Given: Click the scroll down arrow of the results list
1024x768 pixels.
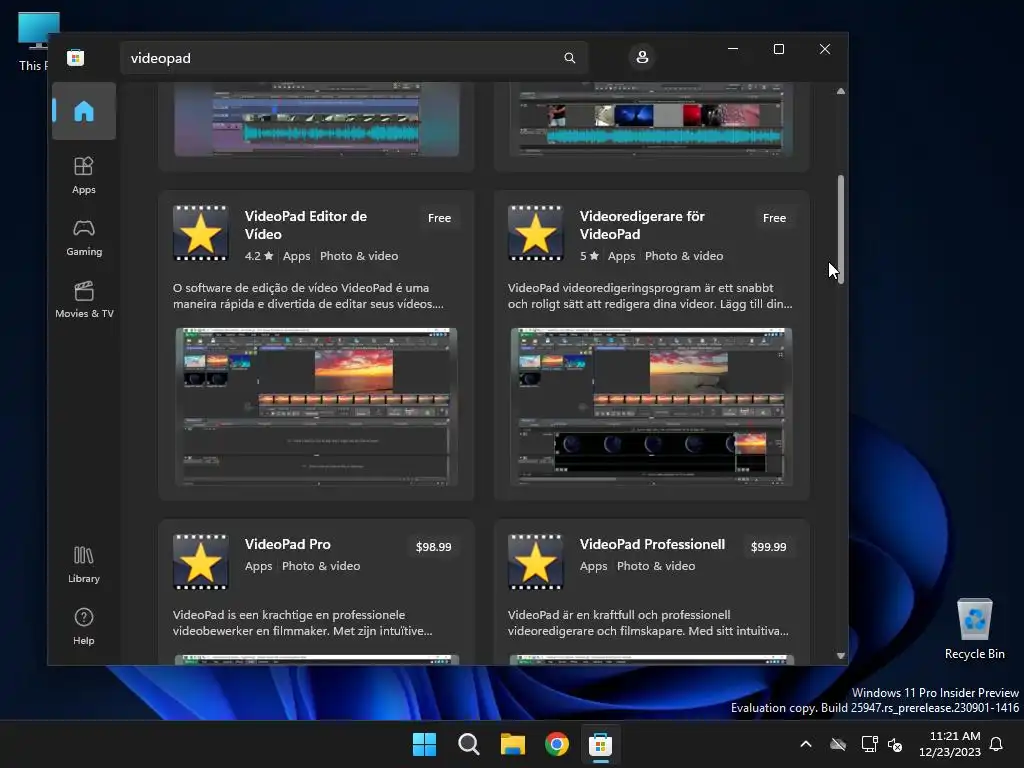Looking at the screenshot, I should pos(840,656).
